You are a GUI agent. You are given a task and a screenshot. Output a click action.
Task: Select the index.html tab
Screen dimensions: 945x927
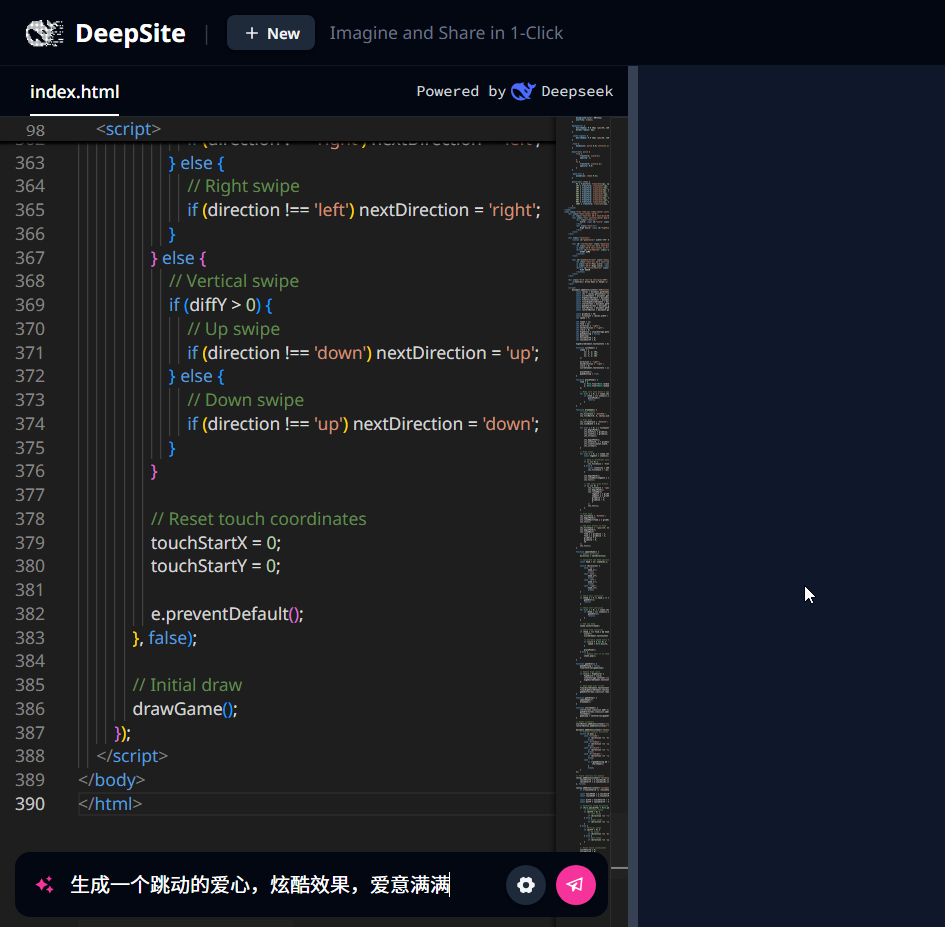point(75,92)
